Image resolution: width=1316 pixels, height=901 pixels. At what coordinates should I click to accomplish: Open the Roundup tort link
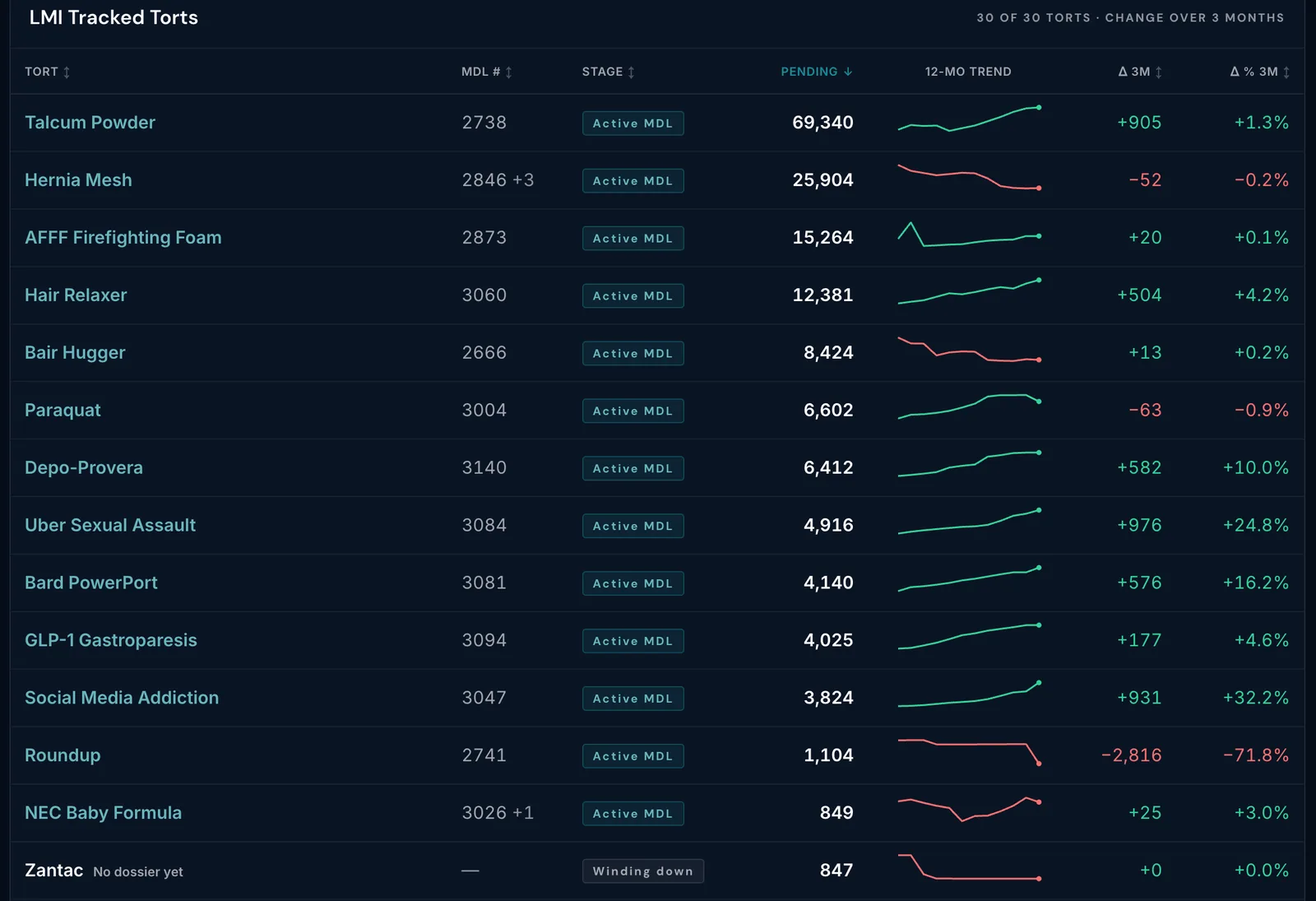pos(63,755)
